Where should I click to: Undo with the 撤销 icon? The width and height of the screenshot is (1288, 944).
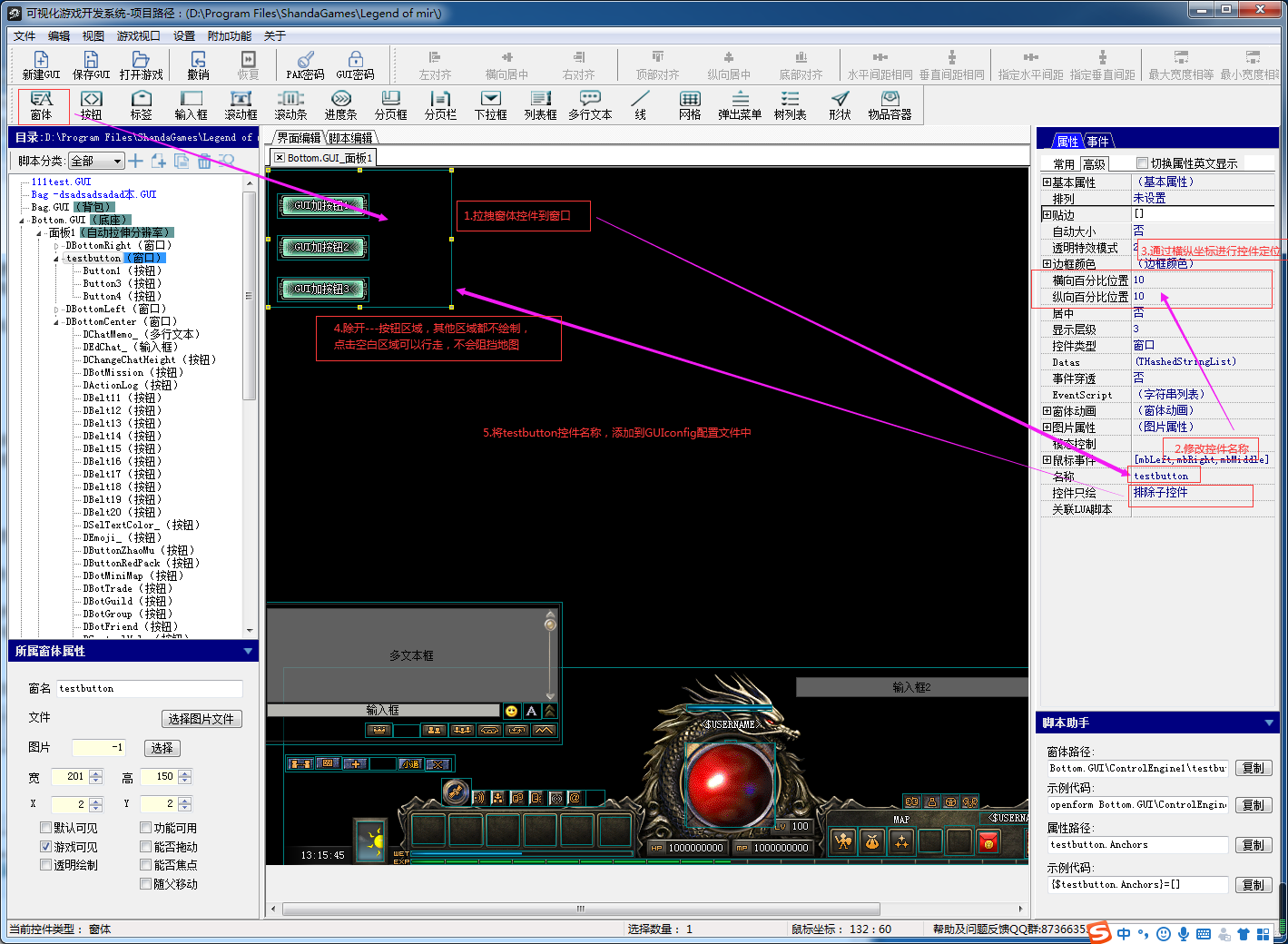pyautogui.click(x=198, y=66)
